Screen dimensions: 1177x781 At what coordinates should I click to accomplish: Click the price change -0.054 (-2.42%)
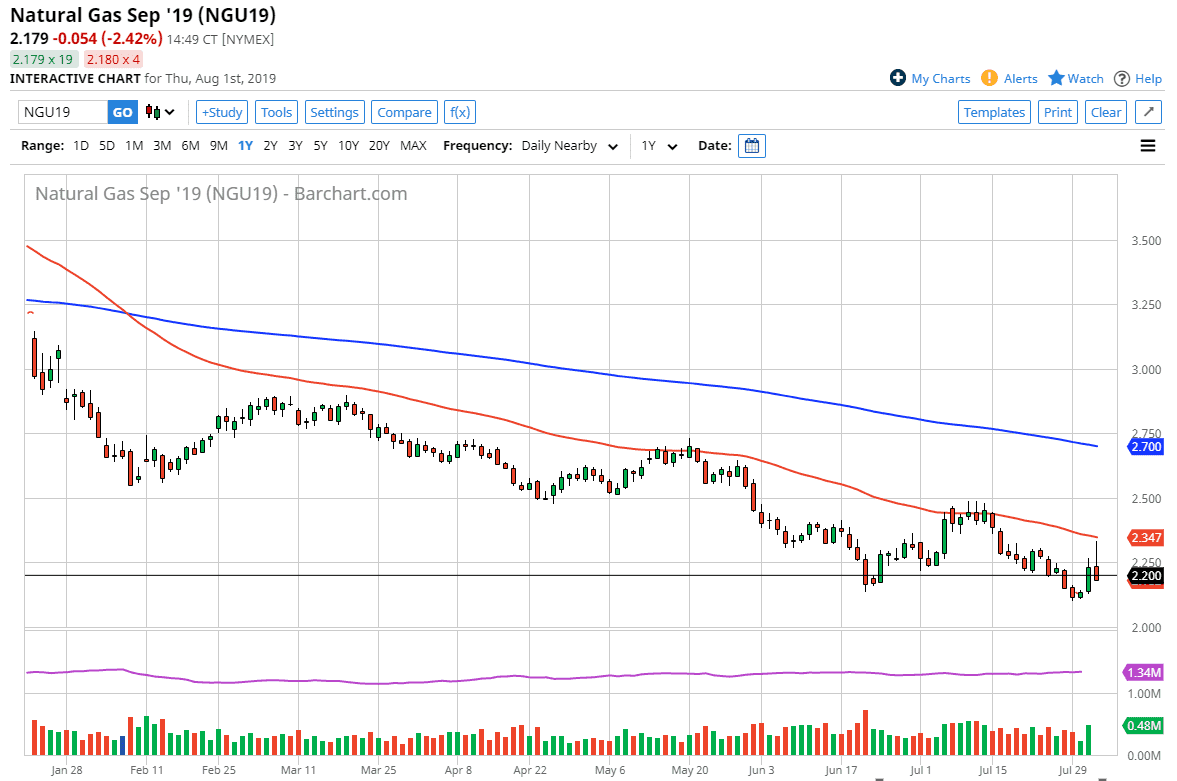tap(107, 38)
